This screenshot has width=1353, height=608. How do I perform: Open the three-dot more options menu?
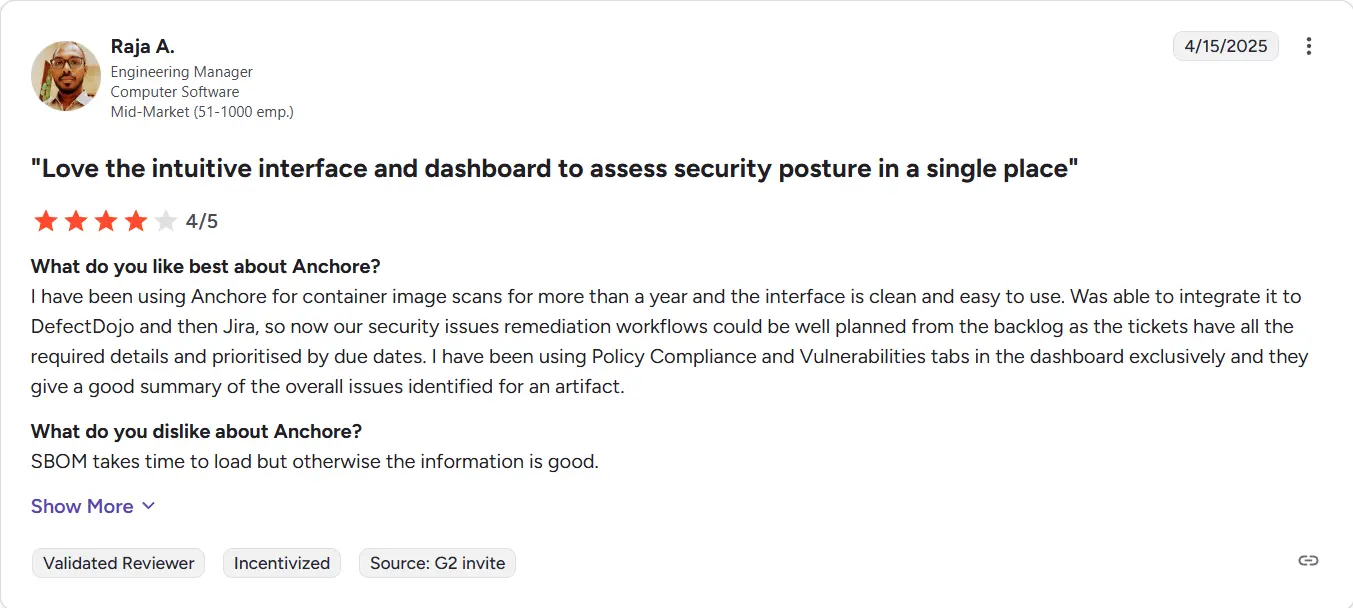point(1309,46)
